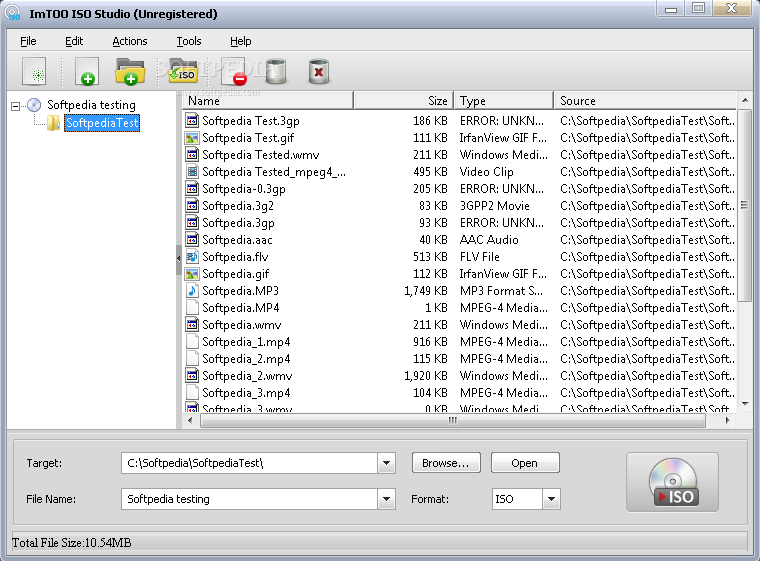760x561 pixels.
Task: Click the gray trash can toolbar icon
Action: pyautogui.click(x=276, y=72)
